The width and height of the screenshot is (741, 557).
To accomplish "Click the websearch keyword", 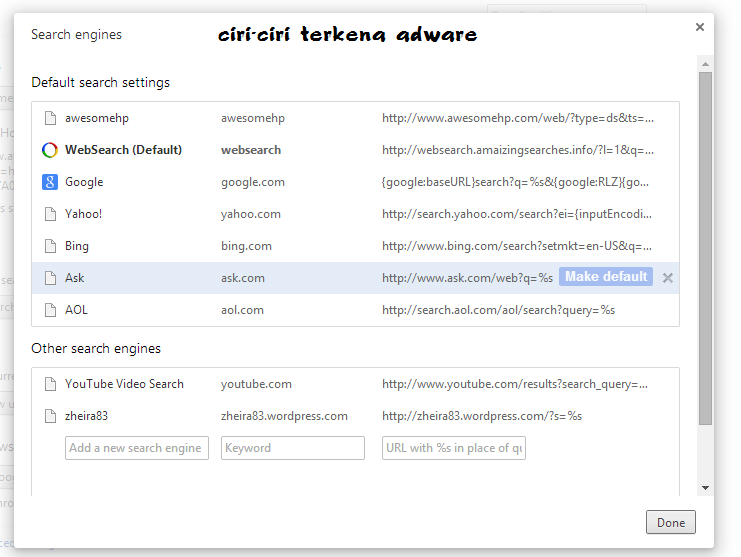I will [x=251, y=150].
